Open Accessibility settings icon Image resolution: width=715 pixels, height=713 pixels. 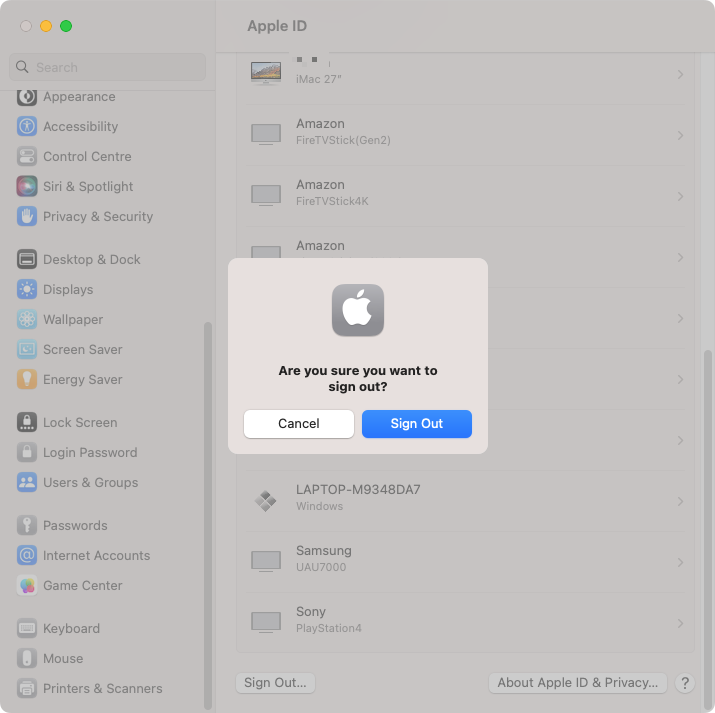coord(27,126)
